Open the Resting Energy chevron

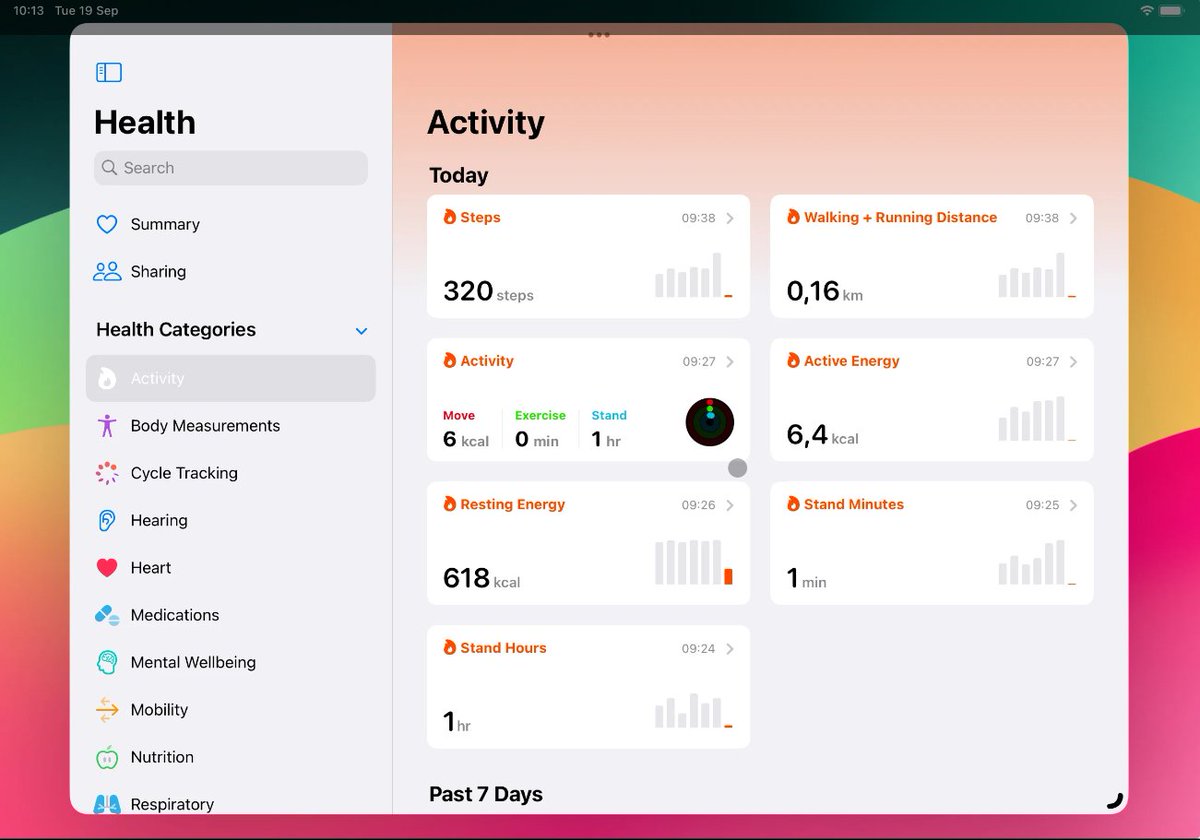pyautogui.click(x=730, y=505)
